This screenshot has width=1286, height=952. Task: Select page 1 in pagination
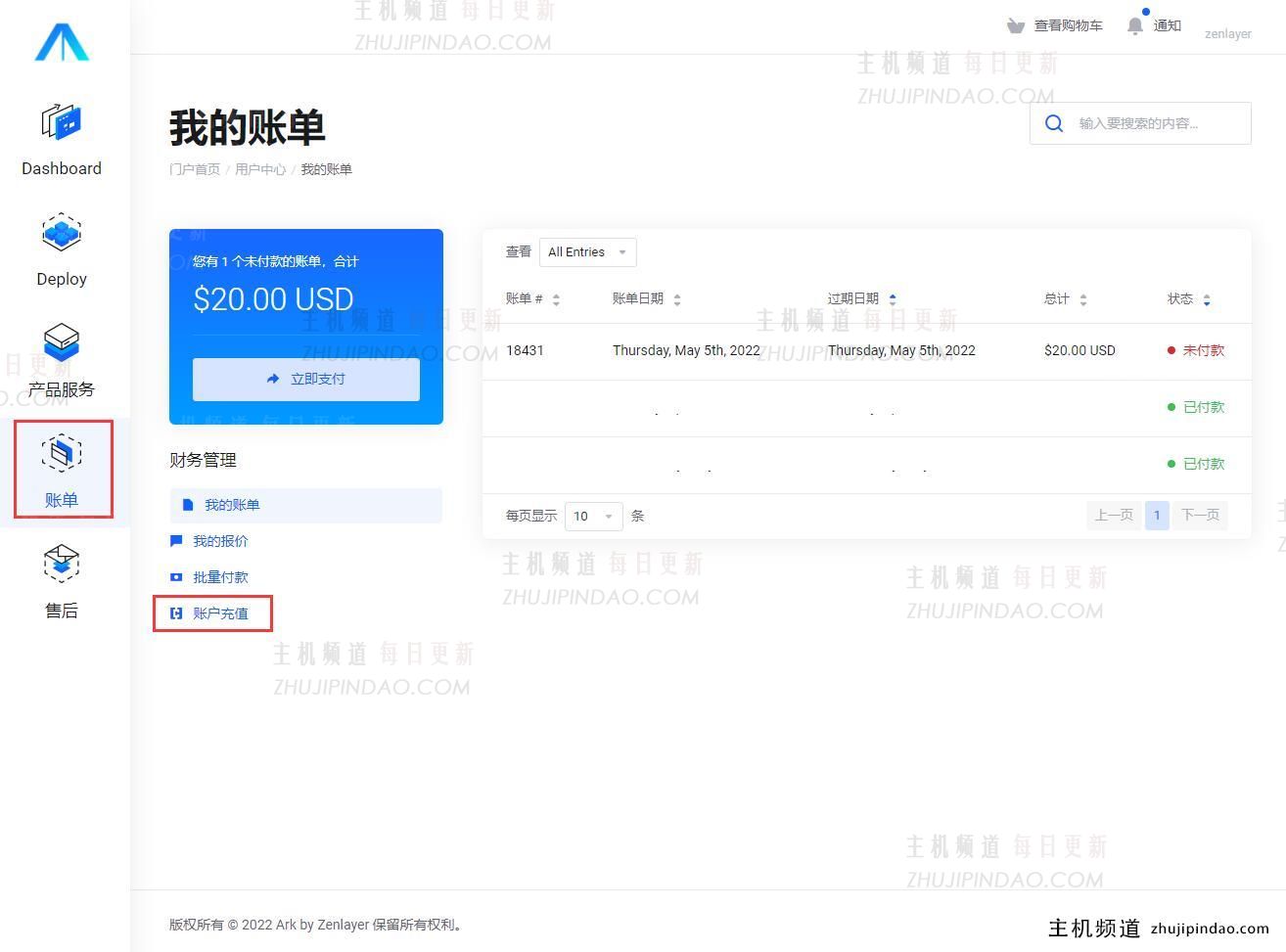(1157, 515)
